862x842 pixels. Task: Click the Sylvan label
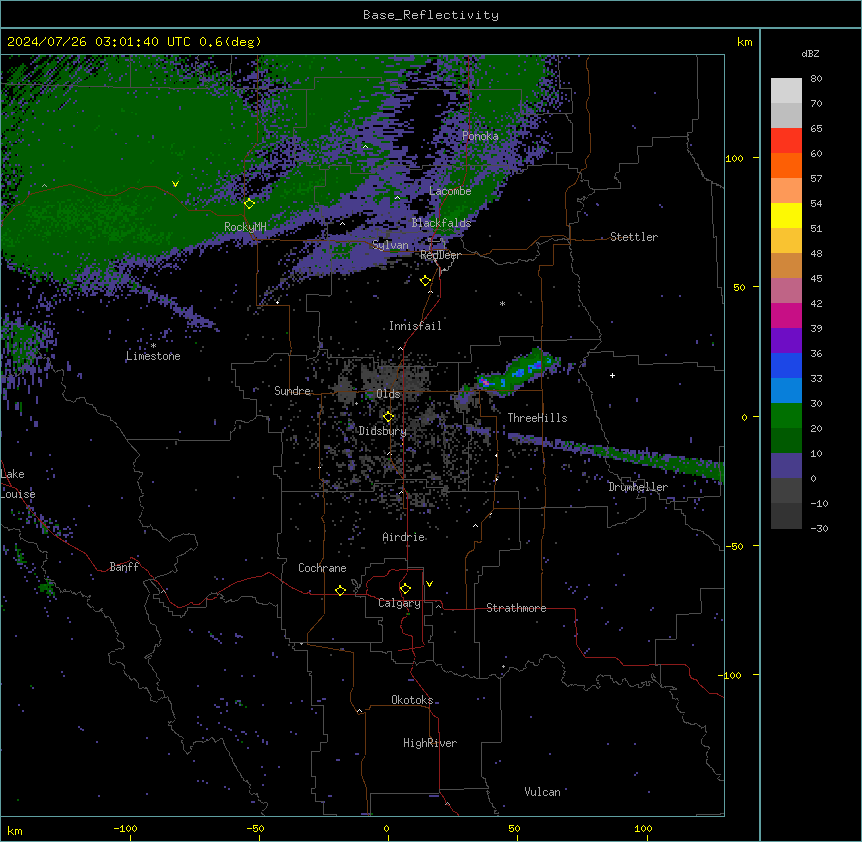[x=390, y=245]
